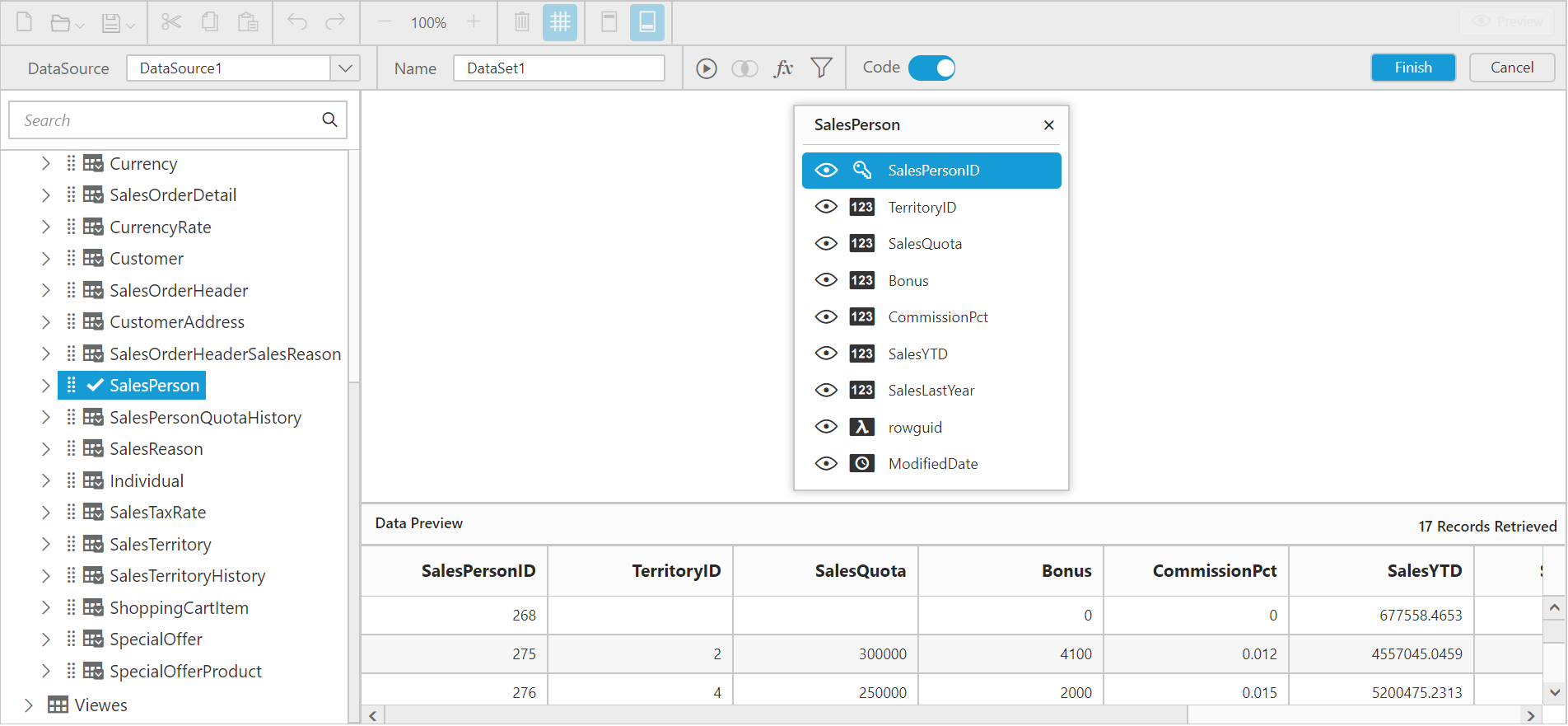Turn off the Code toggle switch
This screenshot has height=726, width=1568.
931,68
